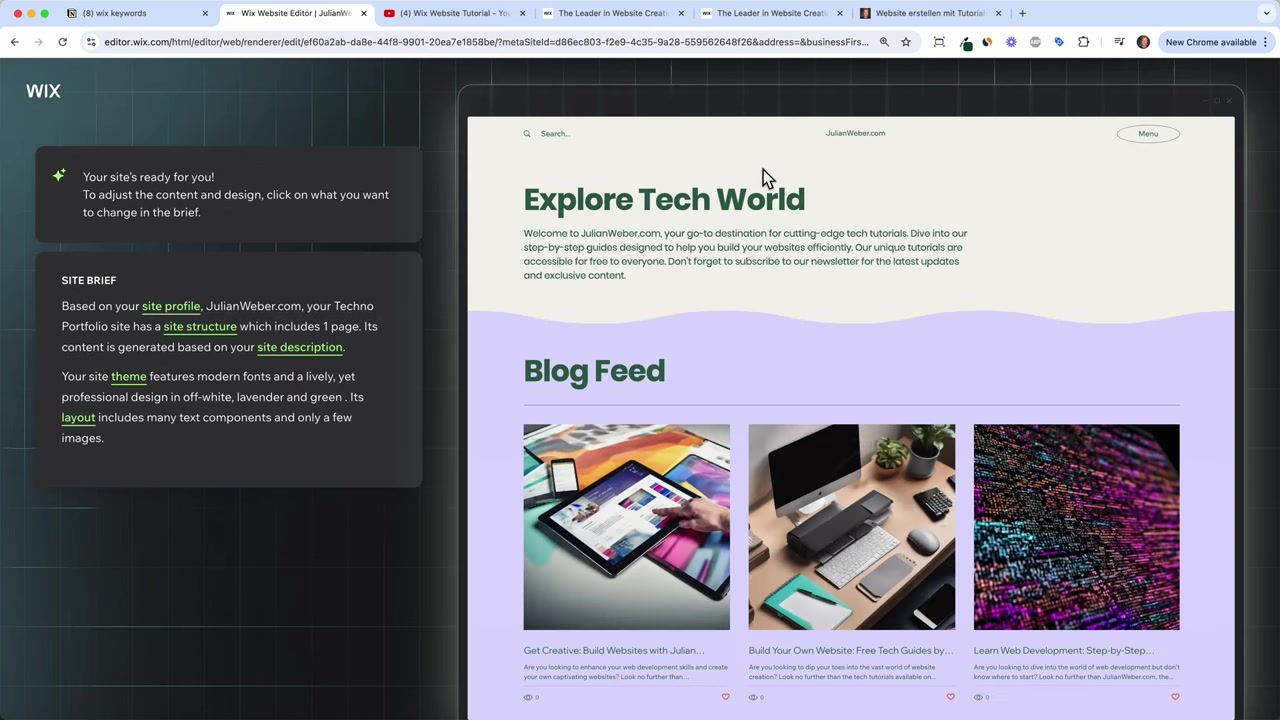Like the Build Your Own Website post

point(950,697)
